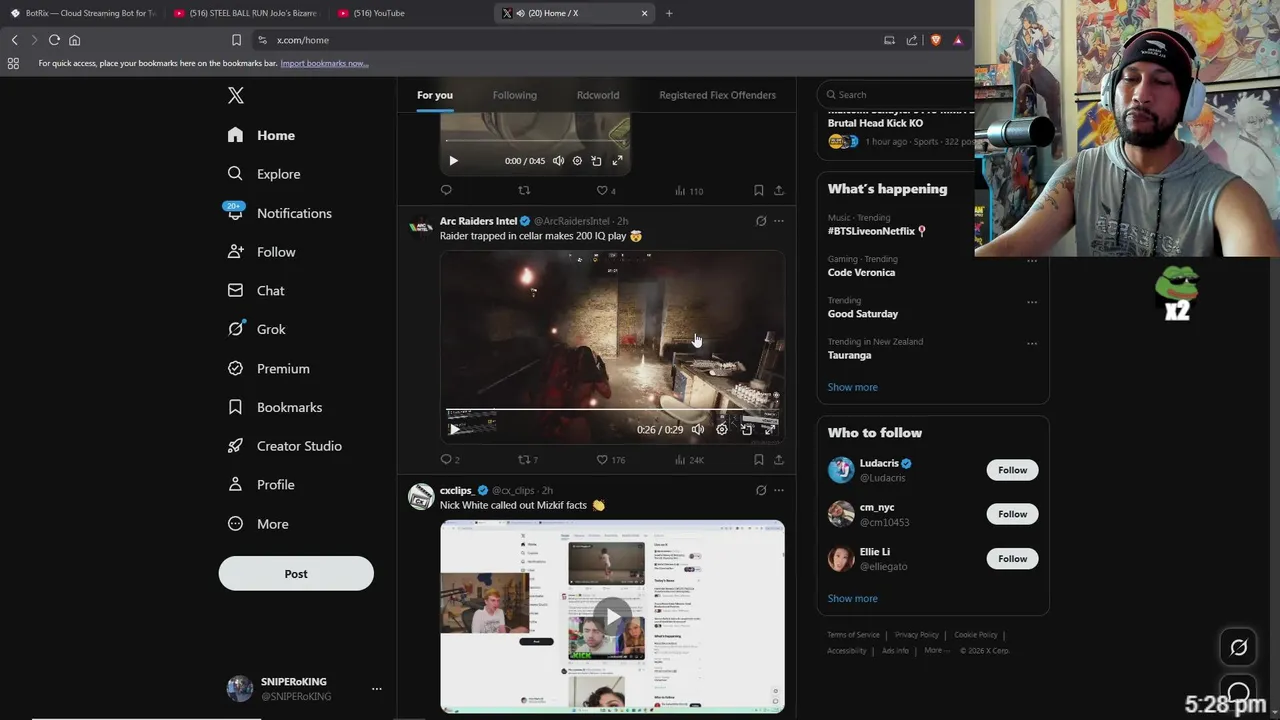
Task: Play the Arc Raiders video
Action: pyautogui.click(x=454, y=430)
